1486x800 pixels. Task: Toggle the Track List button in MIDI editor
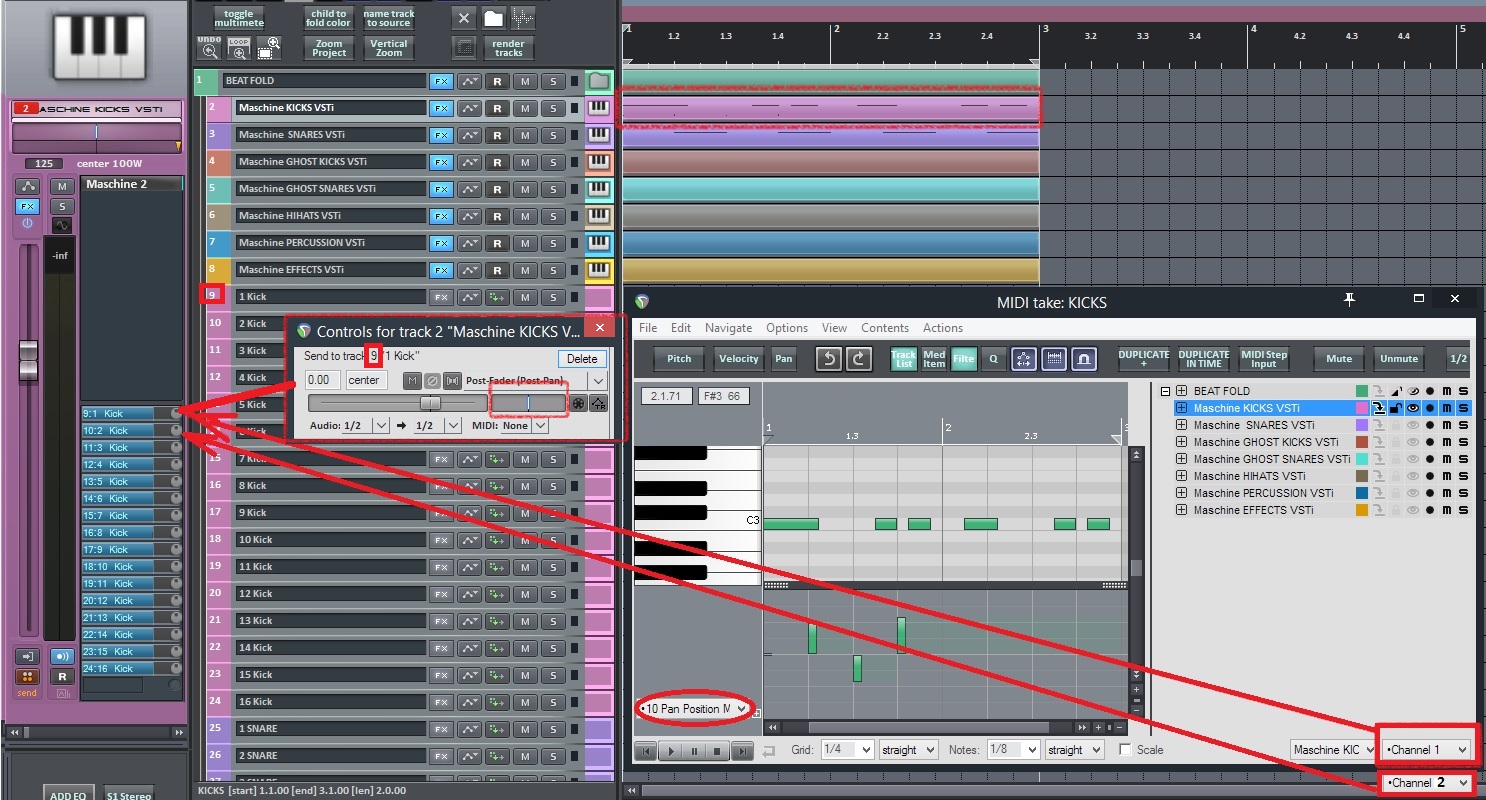(903, 359)
